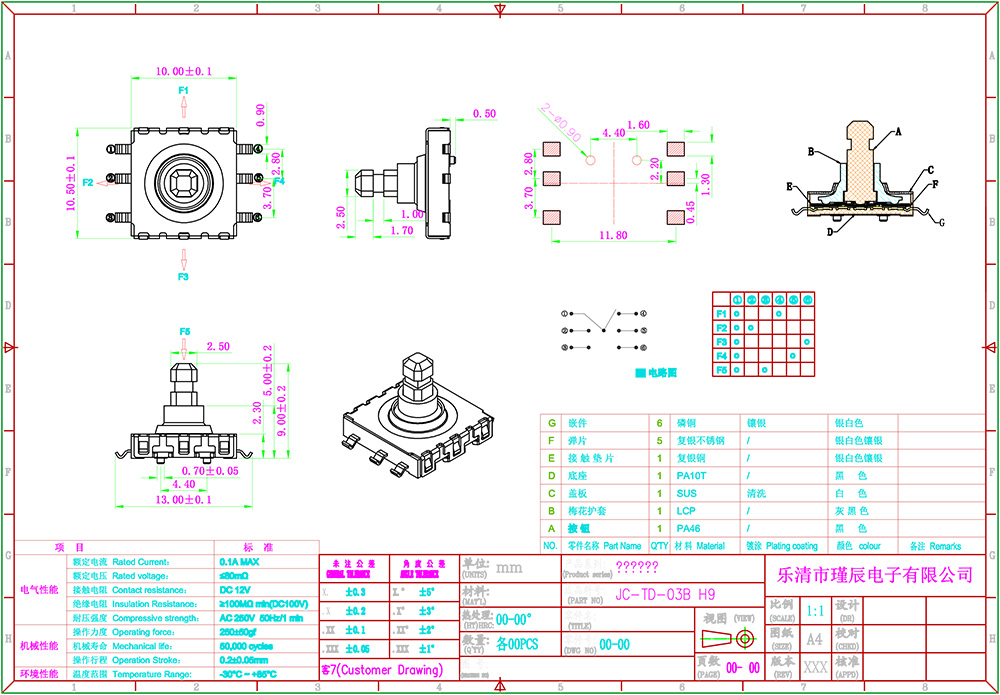Toggle the circle in contact table row F3
Image resolution: width=1000 pixels, height=695 pixels.
tap(735, 343)
